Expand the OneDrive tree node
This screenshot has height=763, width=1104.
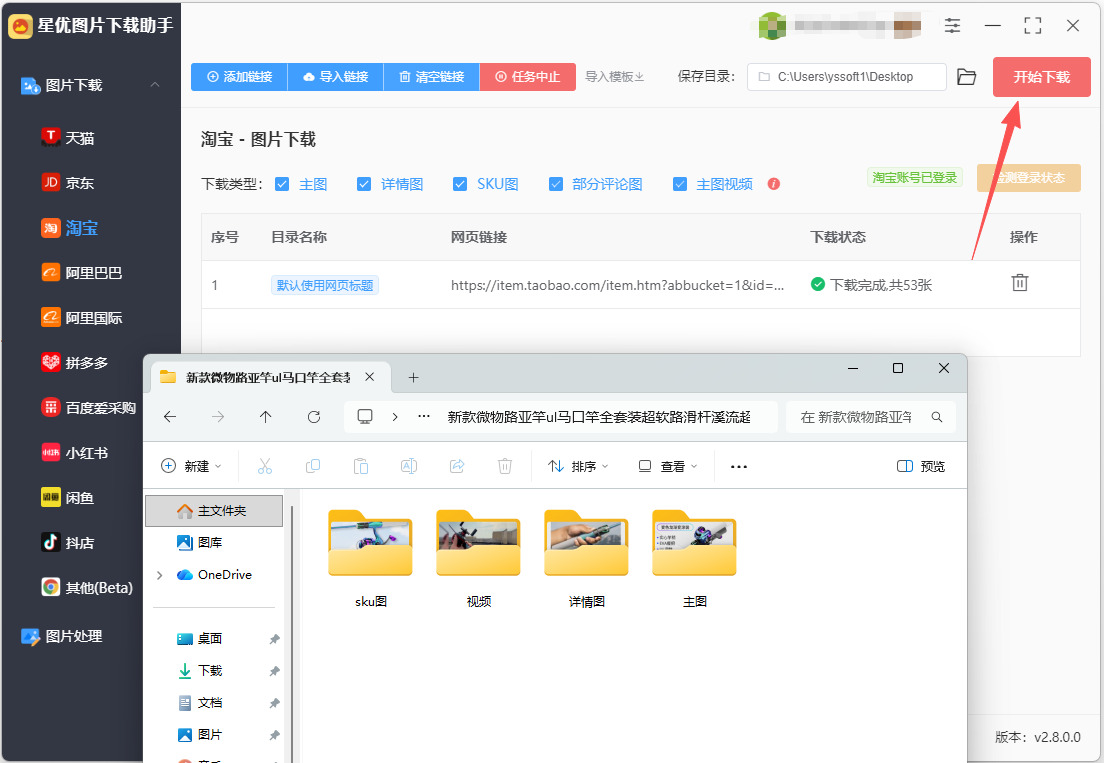(159, 575)
